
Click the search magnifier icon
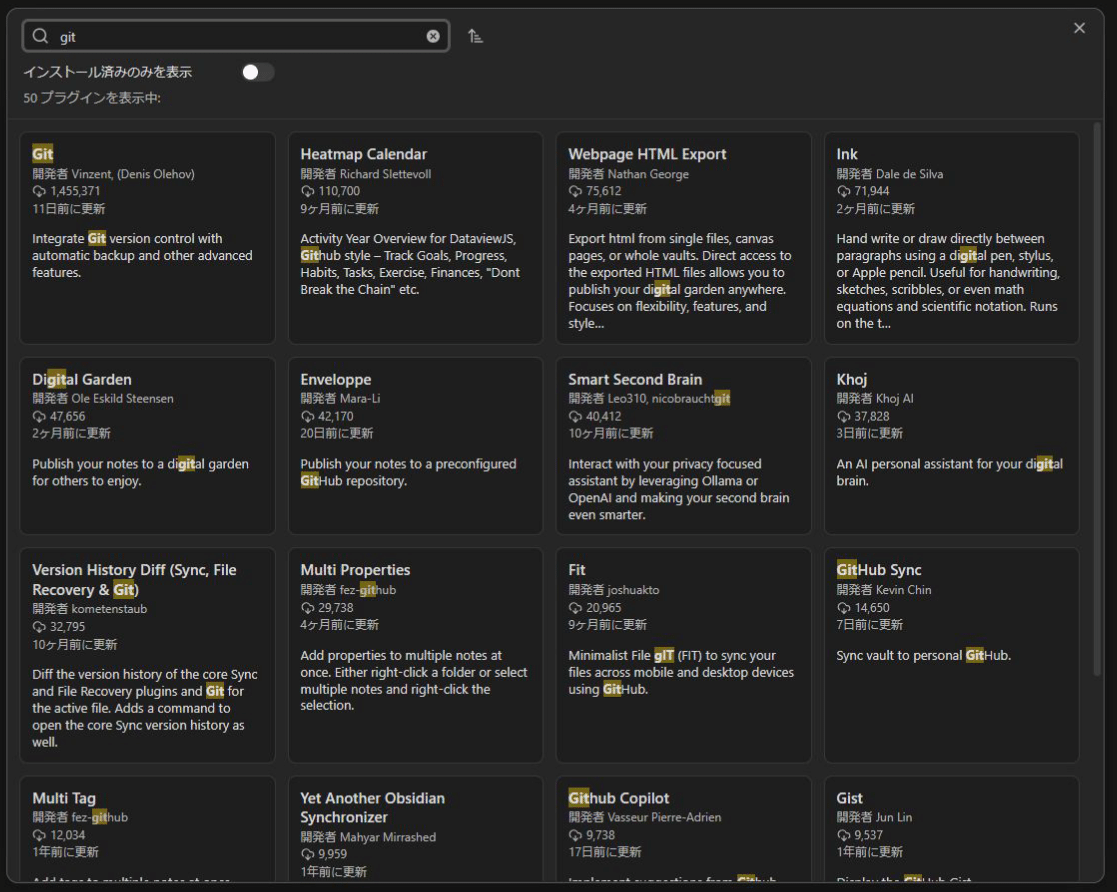[41, 36]
